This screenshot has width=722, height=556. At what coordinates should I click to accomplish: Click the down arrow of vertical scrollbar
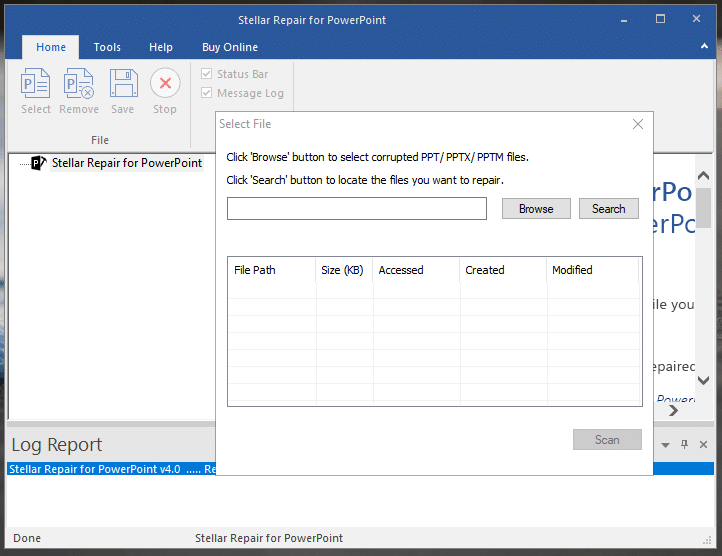pos(704,381)
